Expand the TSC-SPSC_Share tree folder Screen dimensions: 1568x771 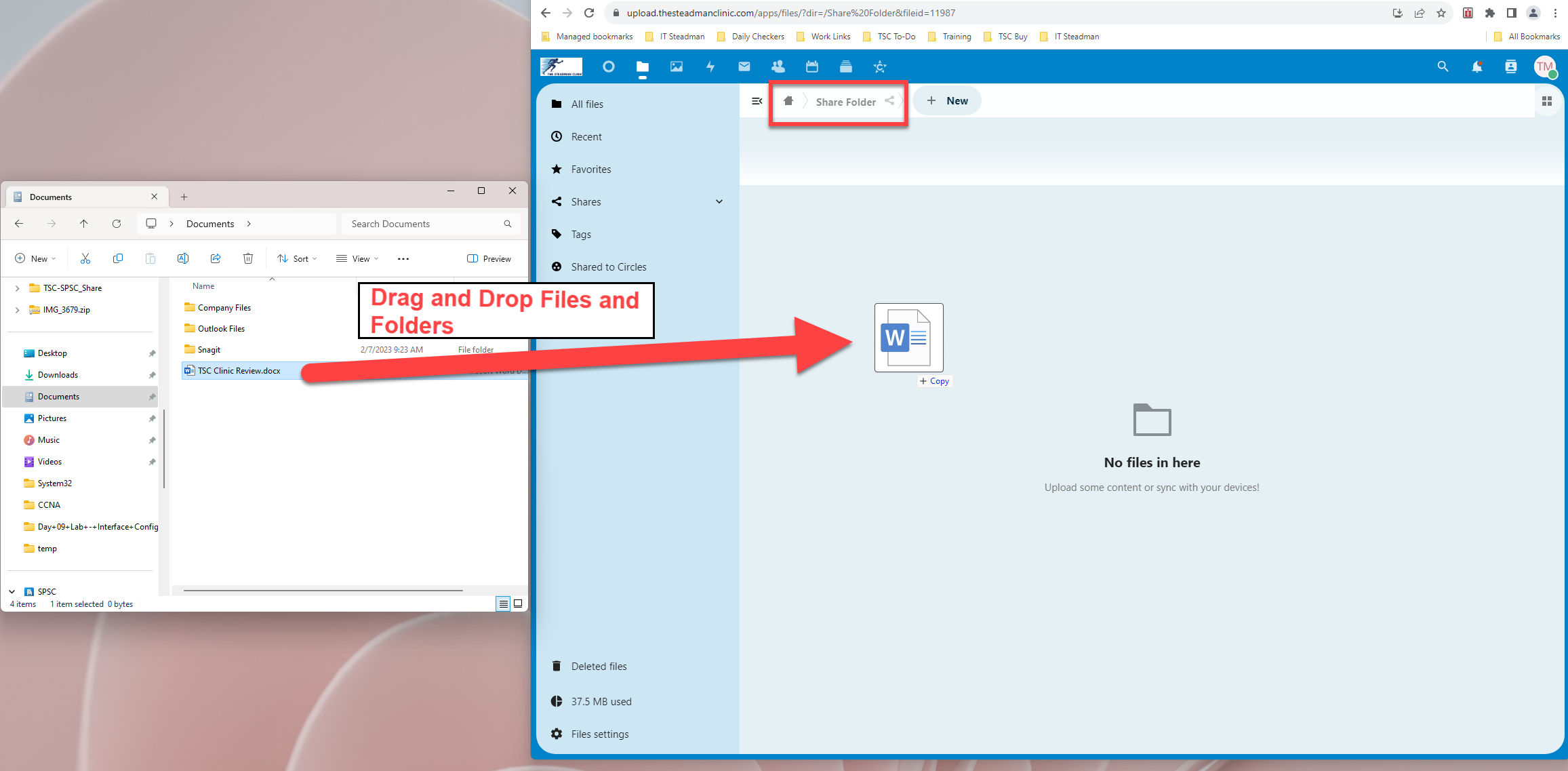tap(17, 288)
